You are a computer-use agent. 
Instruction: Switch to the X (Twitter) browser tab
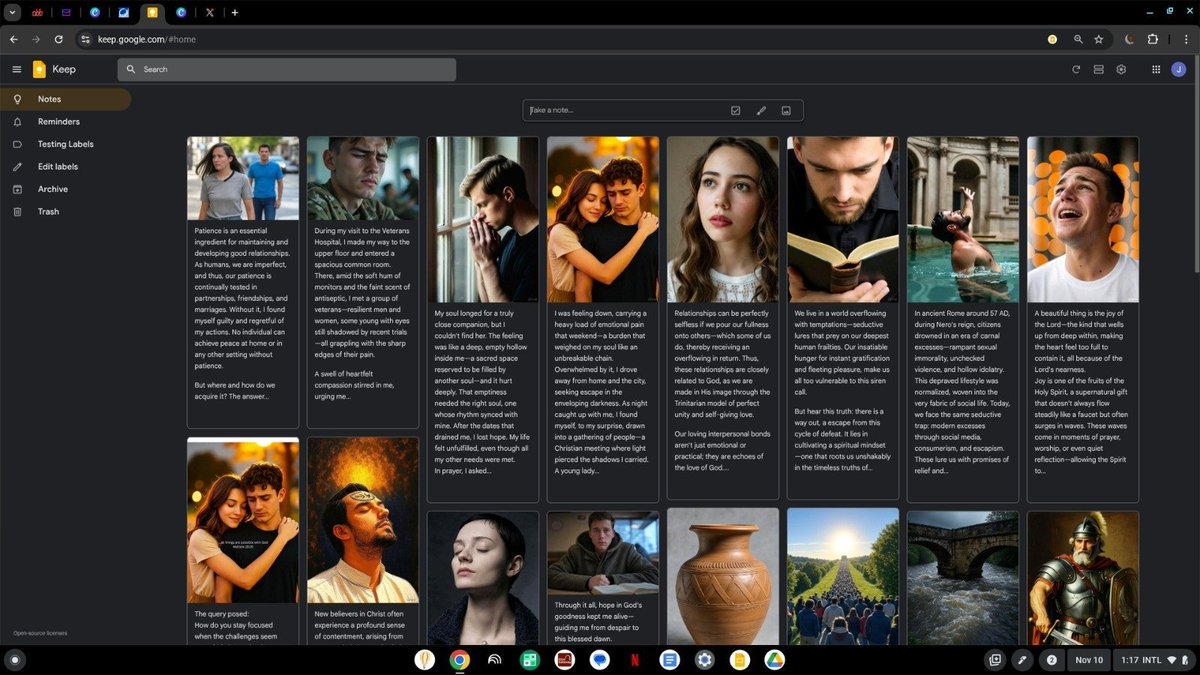pyautogui.click(x=210, y=12)
